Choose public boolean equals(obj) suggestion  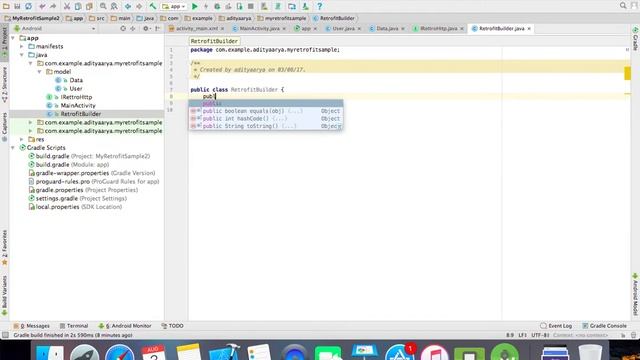265,111
